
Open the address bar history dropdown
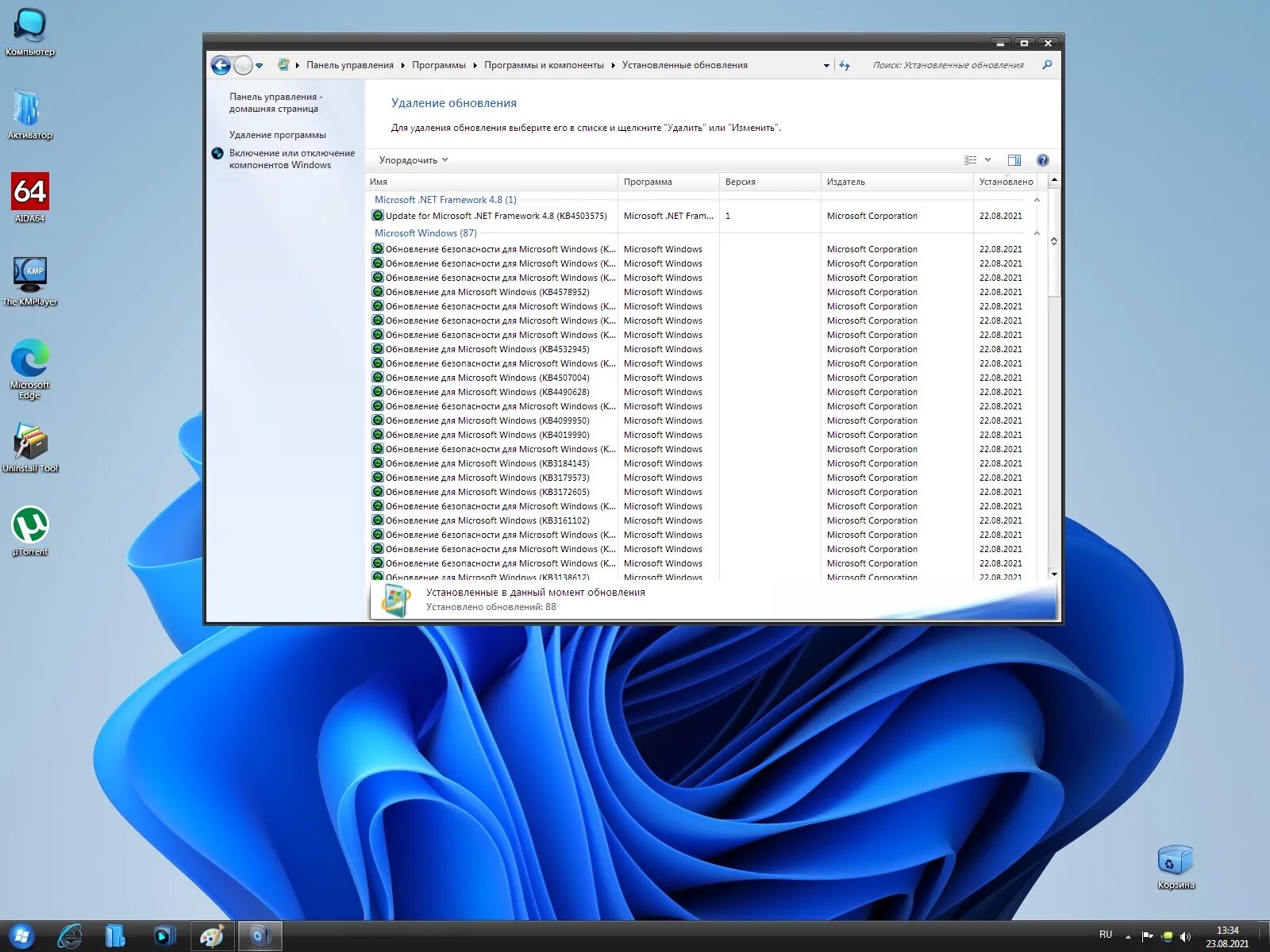tap(826, 66)
